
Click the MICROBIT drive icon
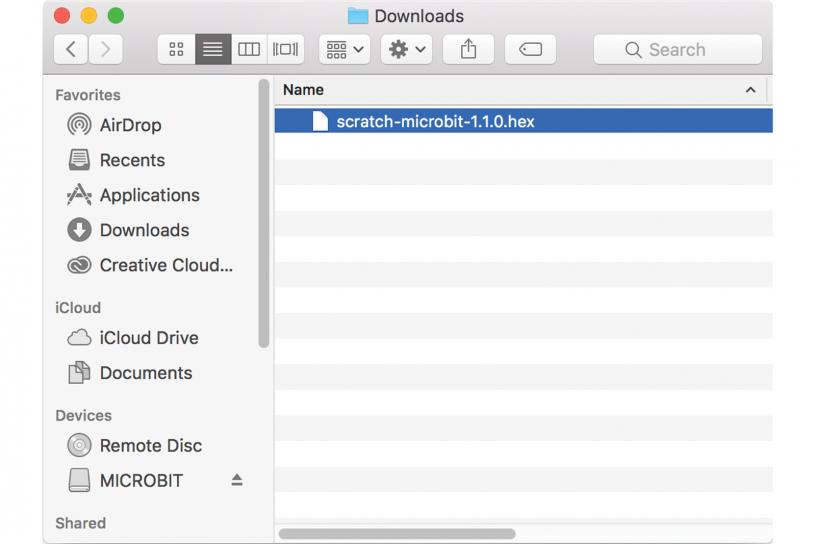coord(79,480)
